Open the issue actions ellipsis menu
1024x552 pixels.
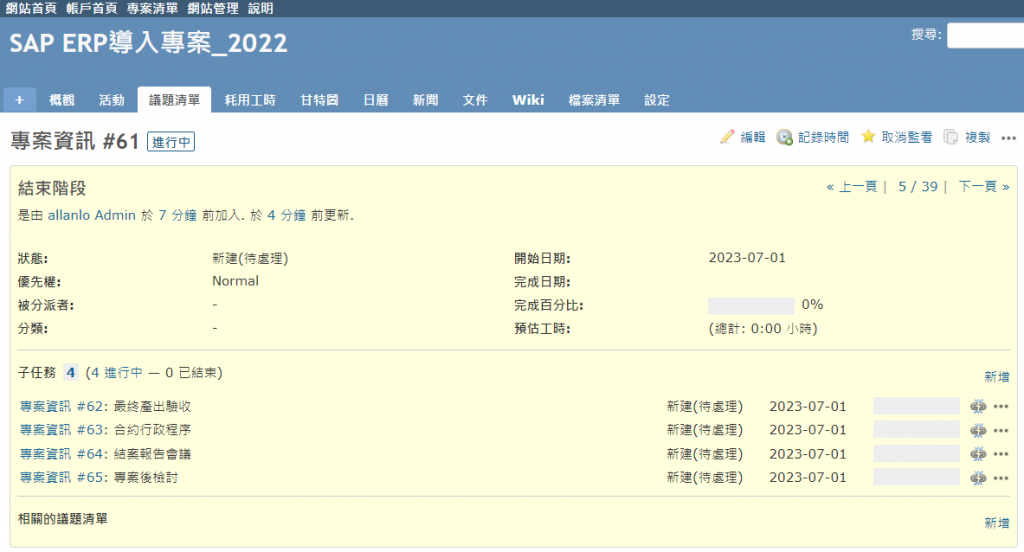point(1008,138)
